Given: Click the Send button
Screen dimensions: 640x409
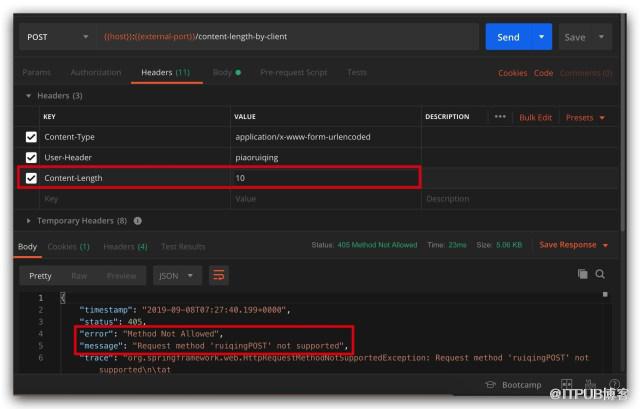Looking at the screenshot, I should (508, 37).
